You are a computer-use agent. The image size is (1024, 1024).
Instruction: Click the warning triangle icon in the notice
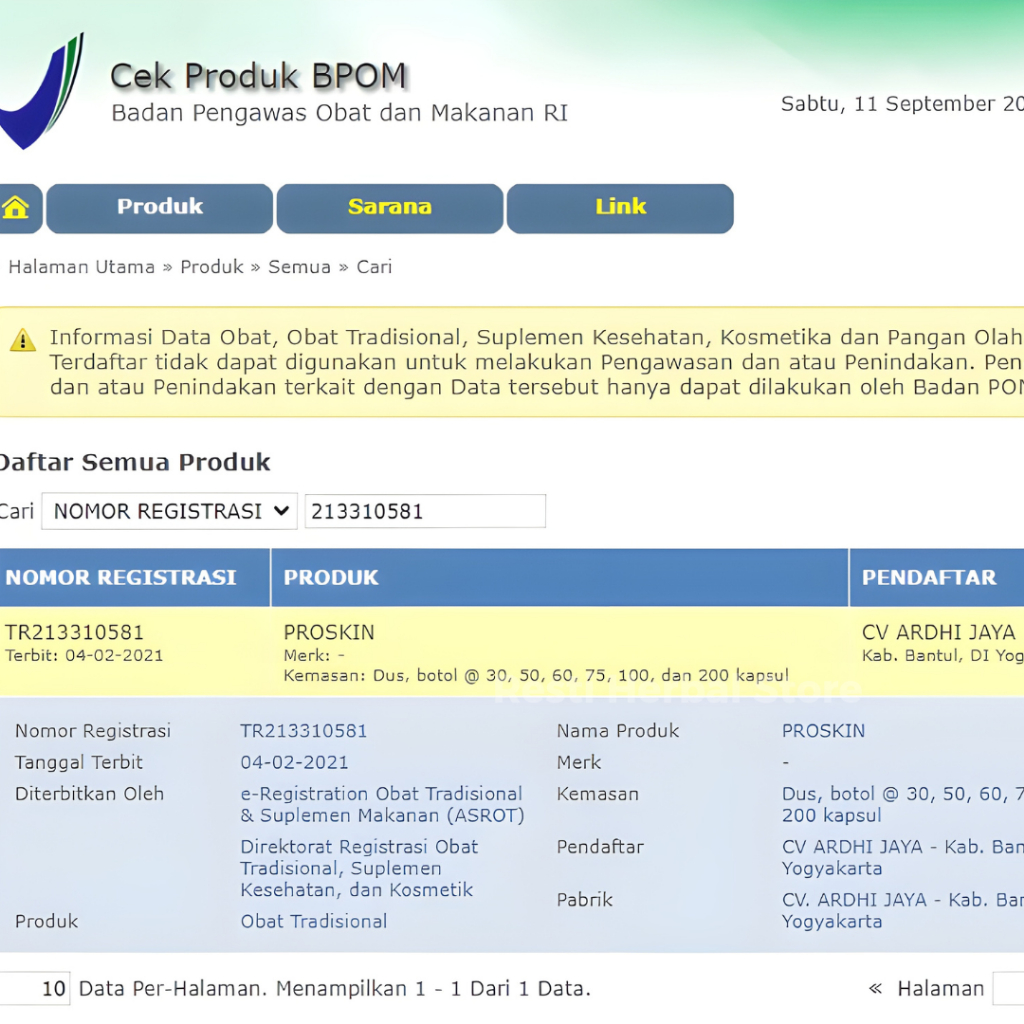(23, 340)
